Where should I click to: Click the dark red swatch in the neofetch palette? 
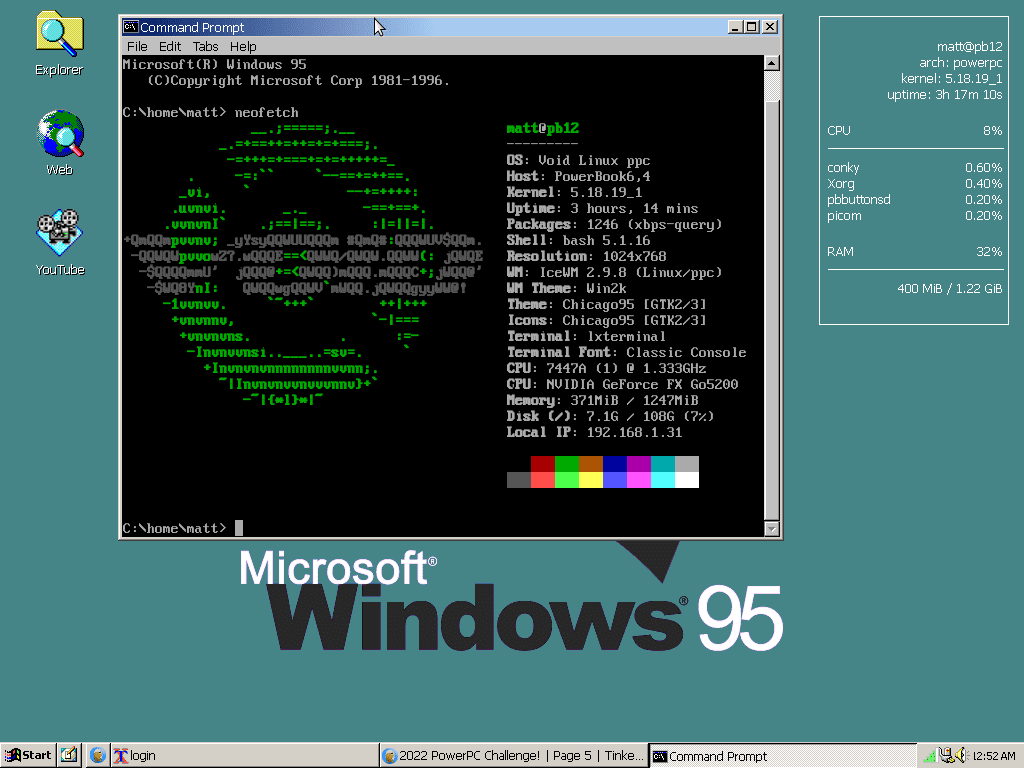543,464
